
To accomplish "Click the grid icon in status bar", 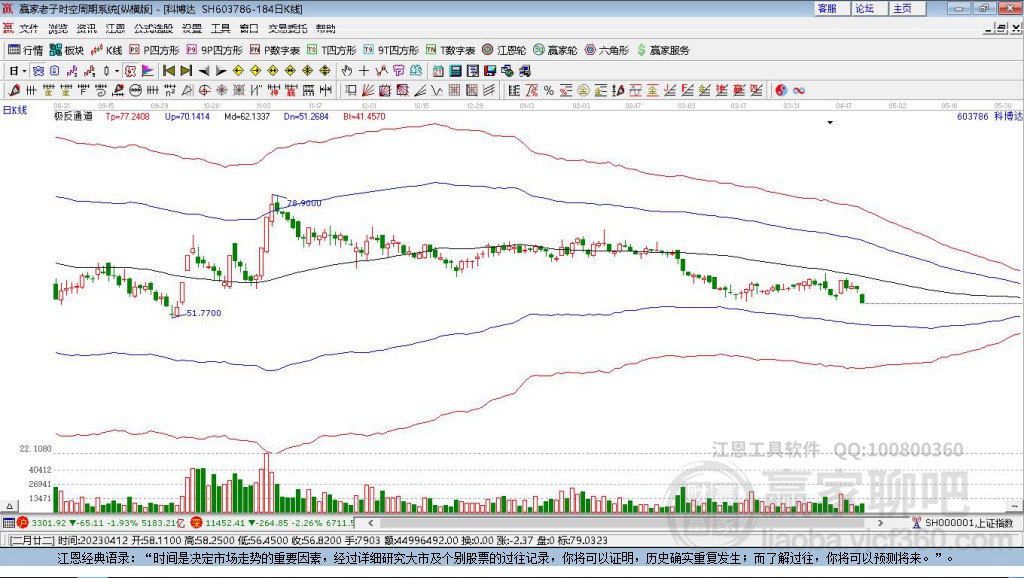I will (8, 522).
